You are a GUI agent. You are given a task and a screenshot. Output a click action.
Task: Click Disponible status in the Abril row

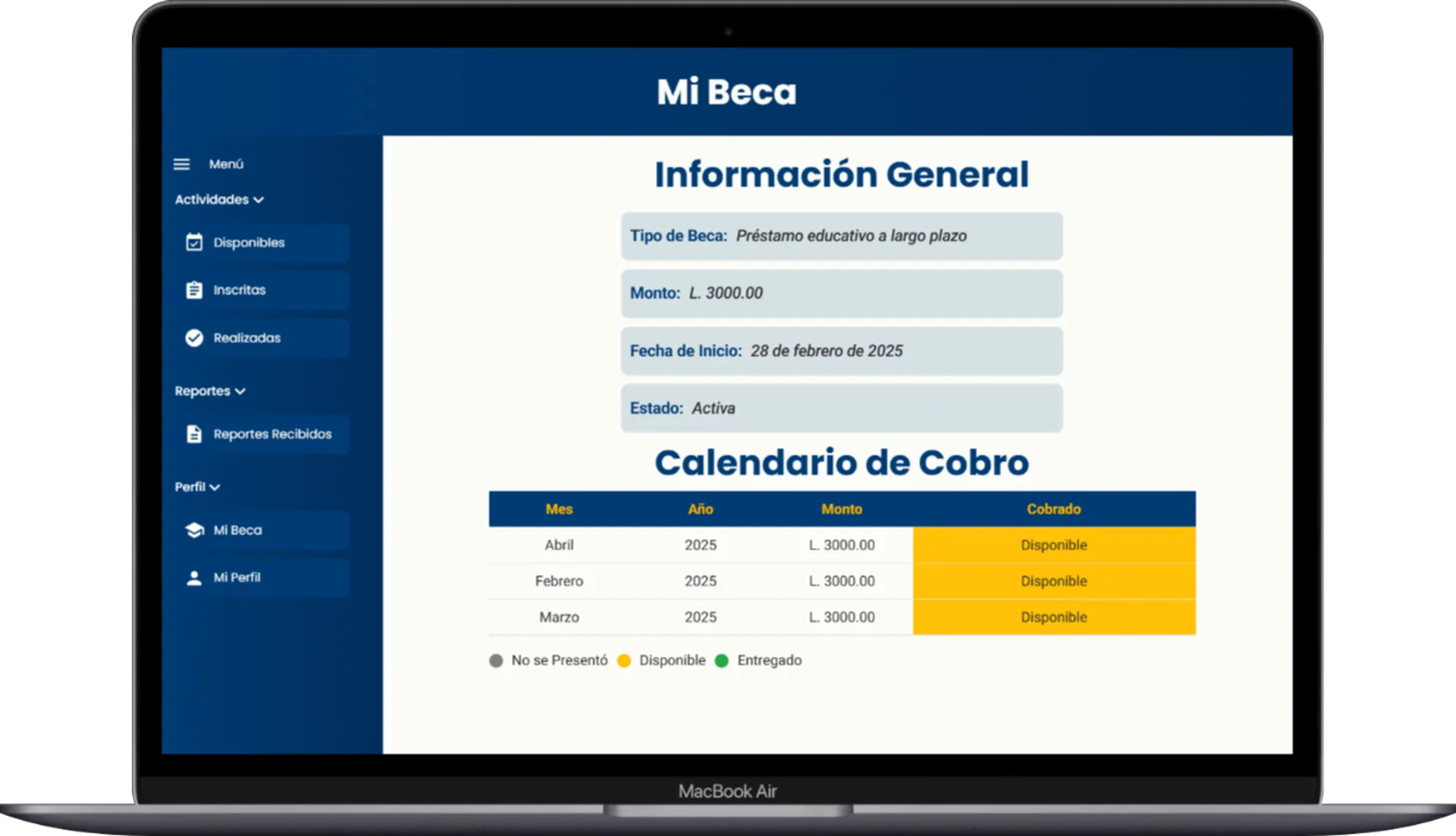coord(1053,545)
